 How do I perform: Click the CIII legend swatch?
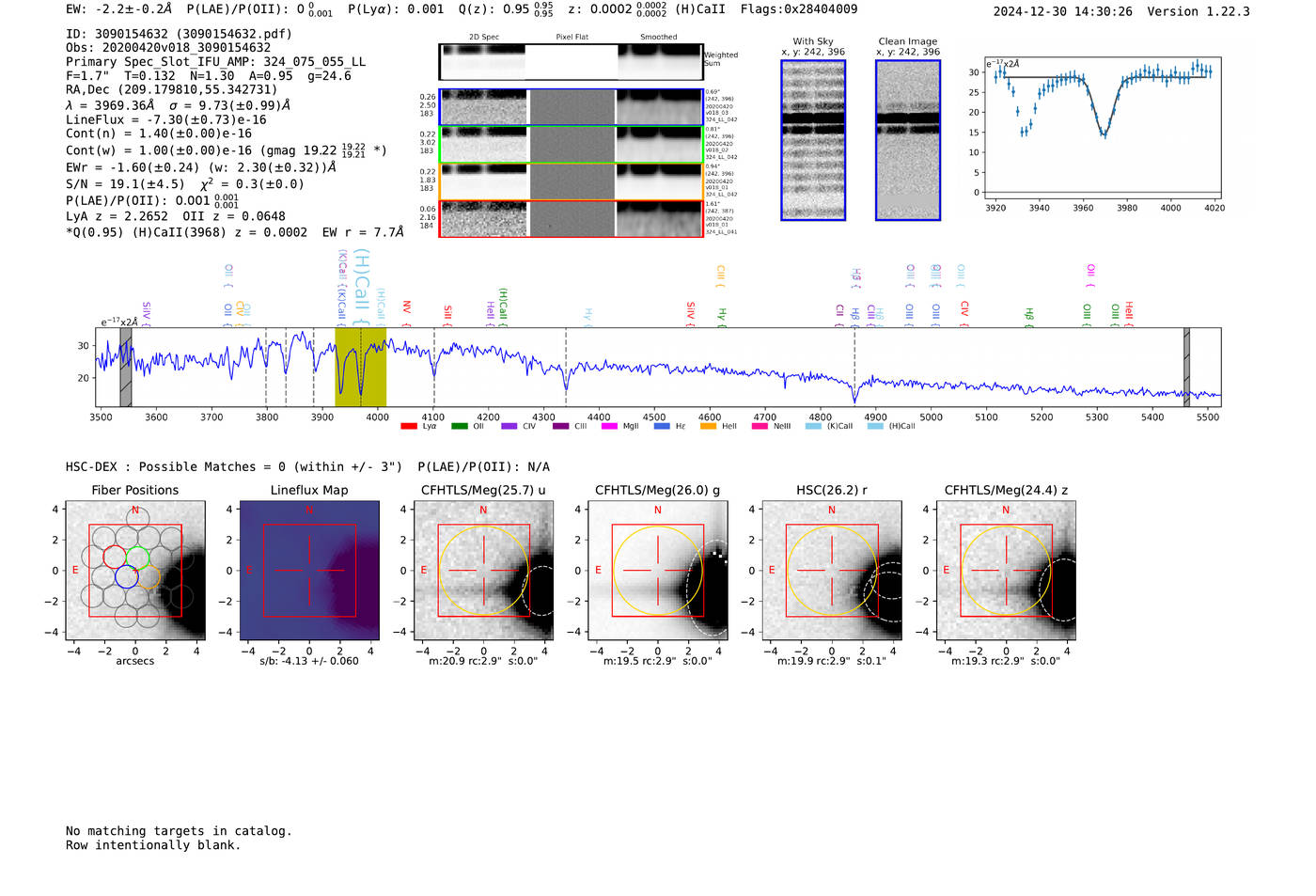point(560,426)
